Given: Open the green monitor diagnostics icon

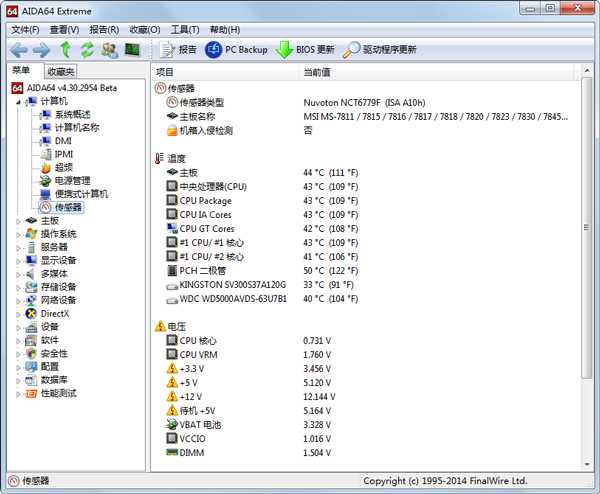Looking at the screenshot, I should point(132,50).
